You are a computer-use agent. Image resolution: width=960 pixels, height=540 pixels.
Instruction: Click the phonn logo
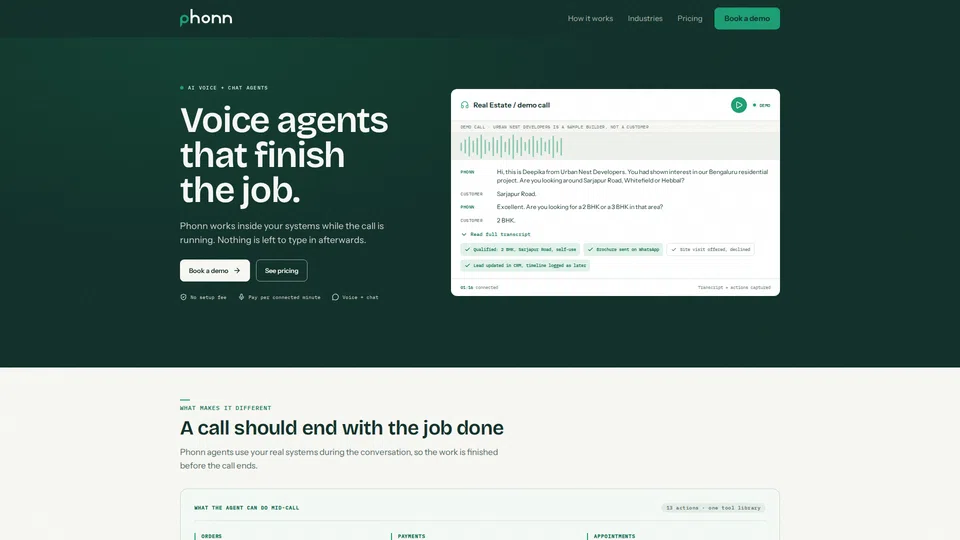click(206, 18)
